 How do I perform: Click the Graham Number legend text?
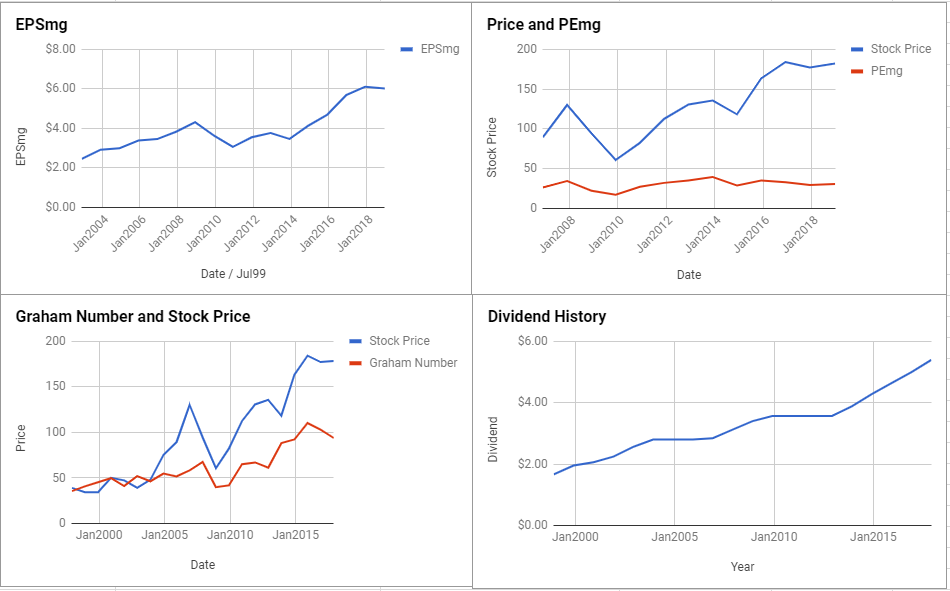point(413,363)
